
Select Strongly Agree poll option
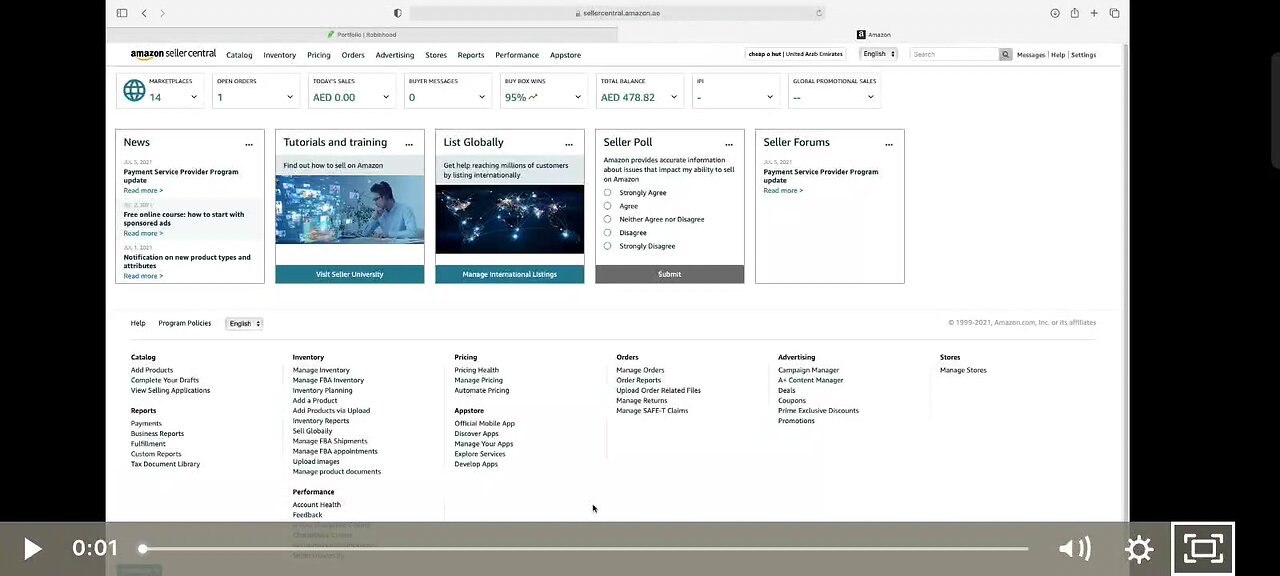pos(607,192)
